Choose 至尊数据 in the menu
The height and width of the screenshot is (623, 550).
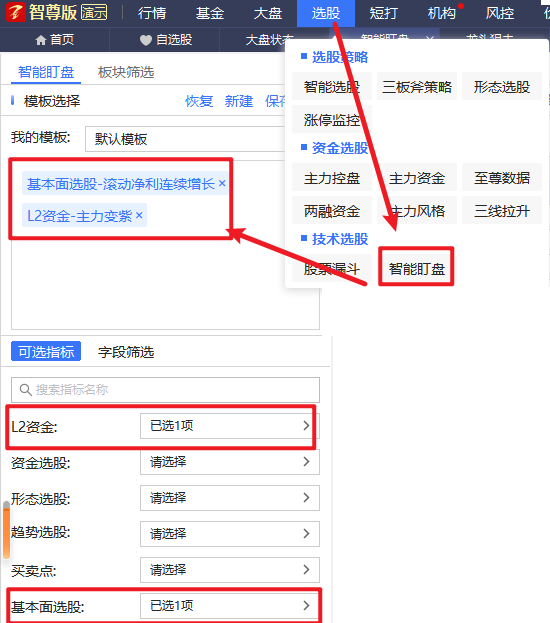[x=502, y=178]
